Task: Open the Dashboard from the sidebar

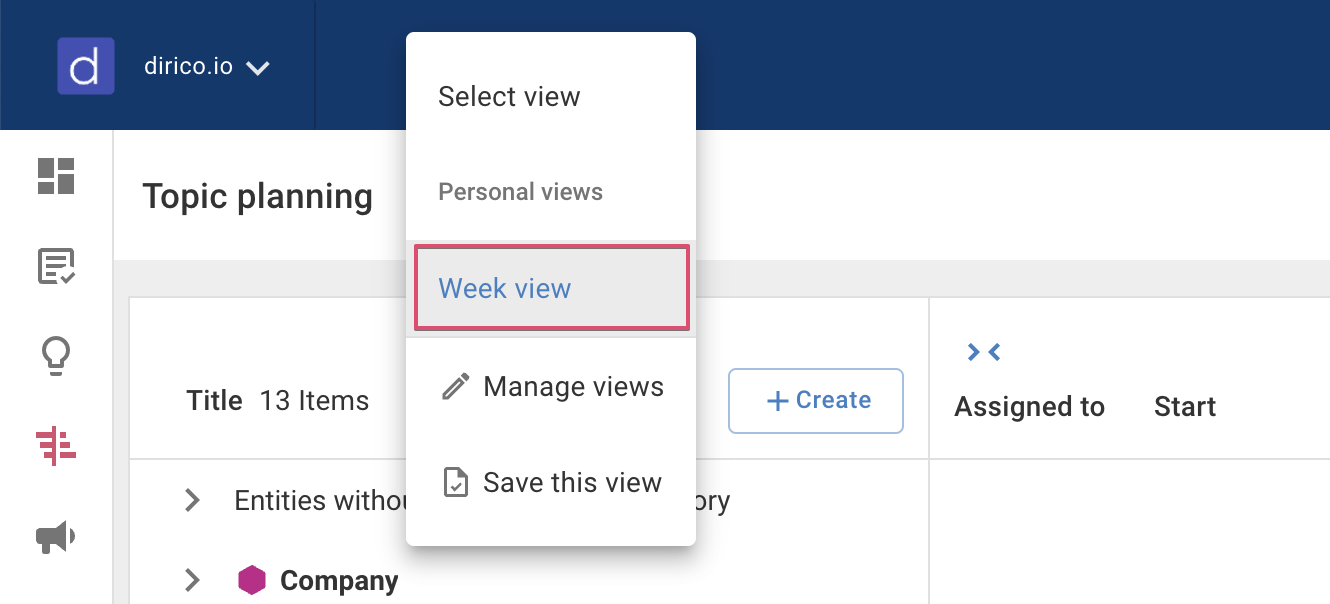Action: pyautogui.click(x=55, y=177)
